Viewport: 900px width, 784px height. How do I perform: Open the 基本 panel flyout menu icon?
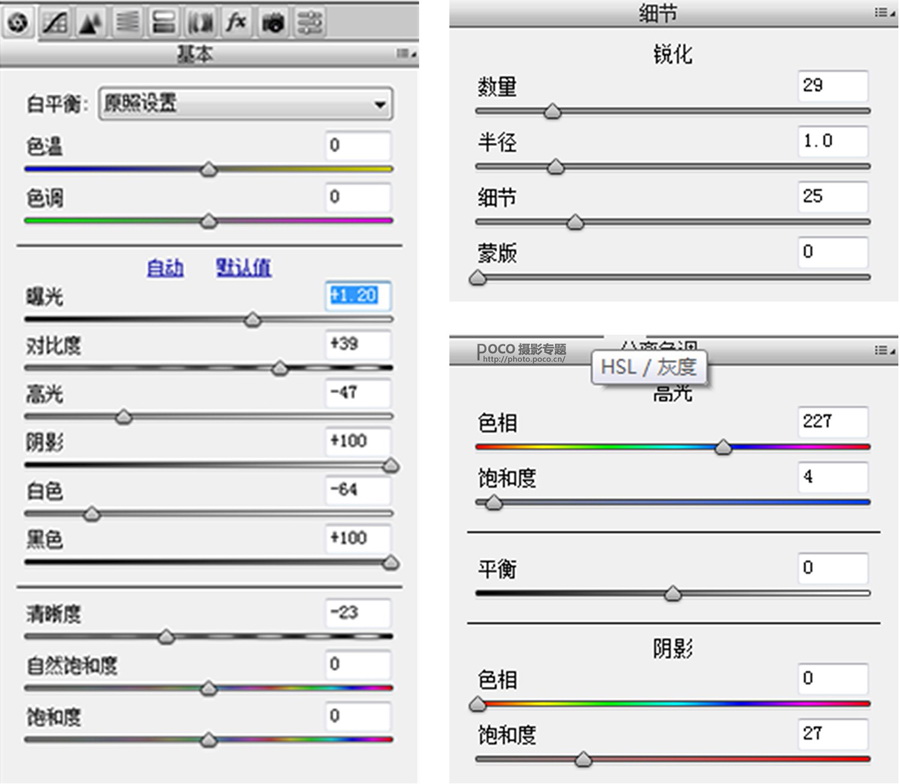[406, 53]
